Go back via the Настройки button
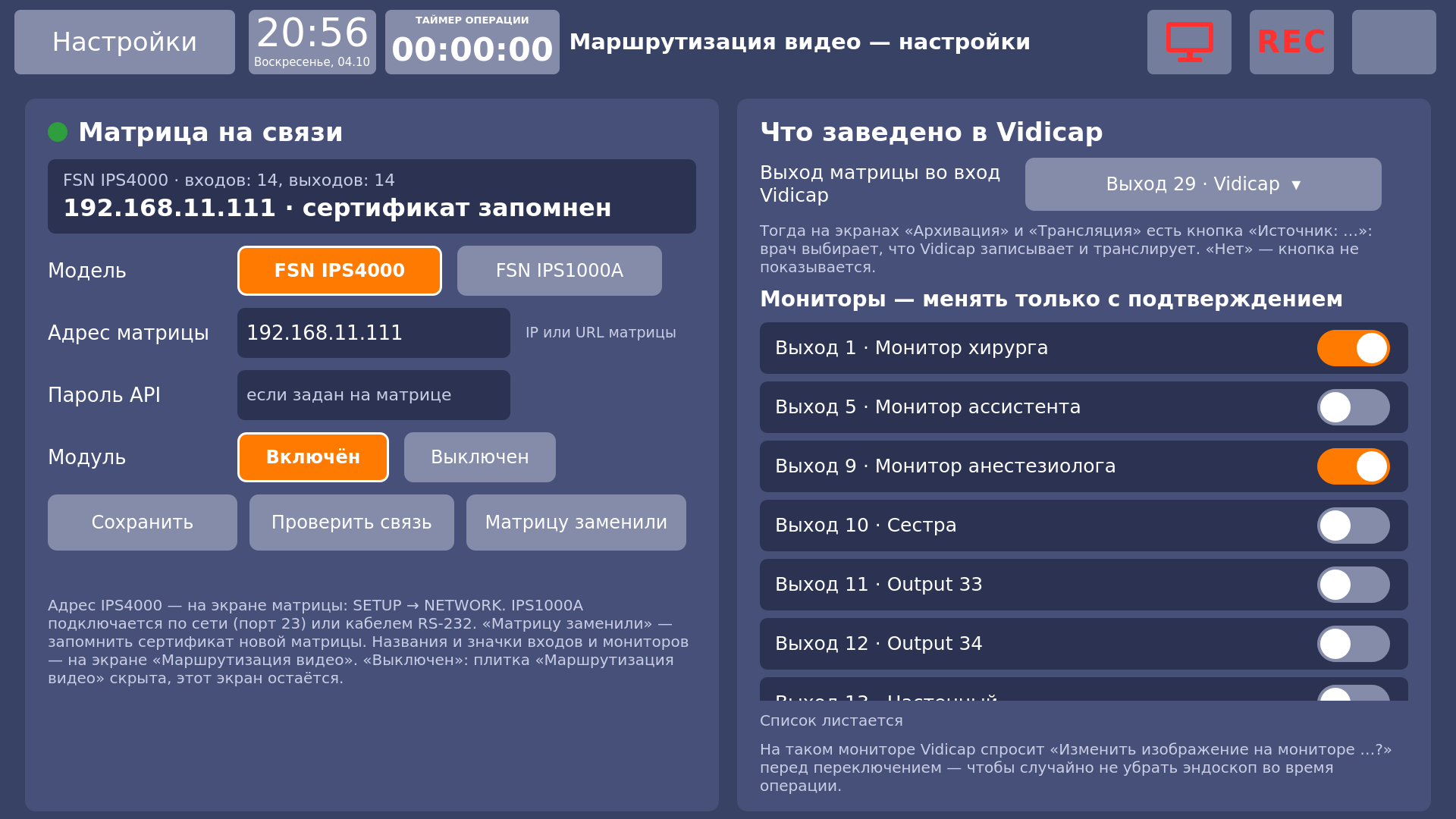 (x=124, y=42)
